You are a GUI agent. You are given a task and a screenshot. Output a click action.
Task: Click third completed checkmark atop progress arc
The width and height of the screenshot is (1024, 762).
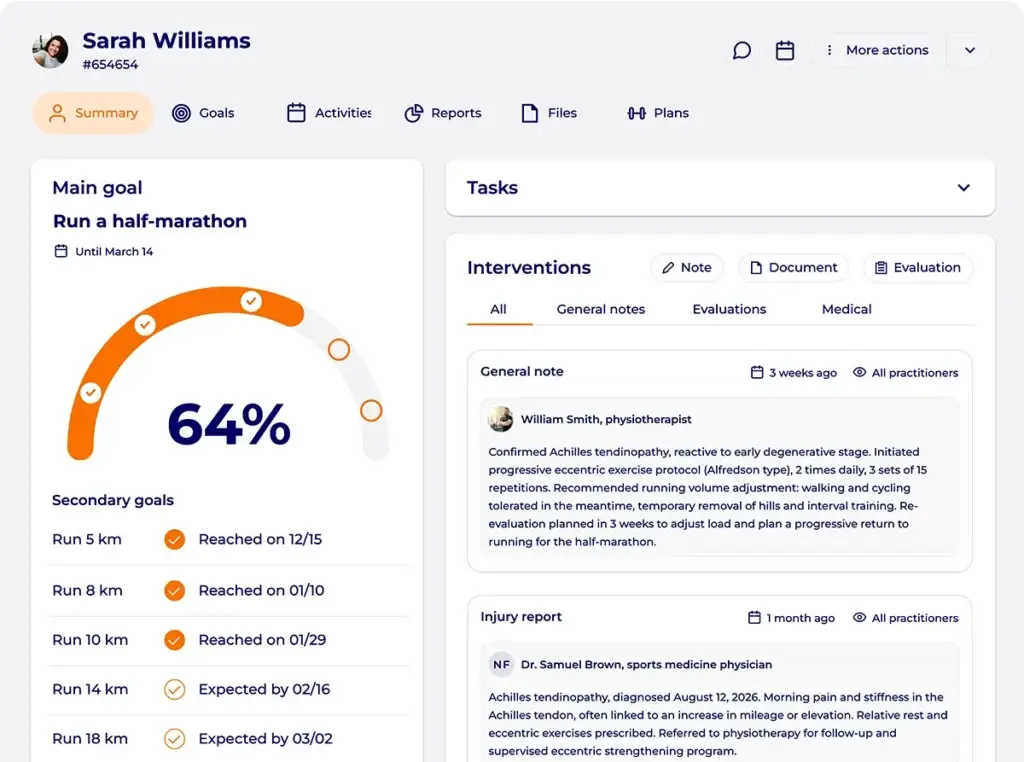point(251,301)
